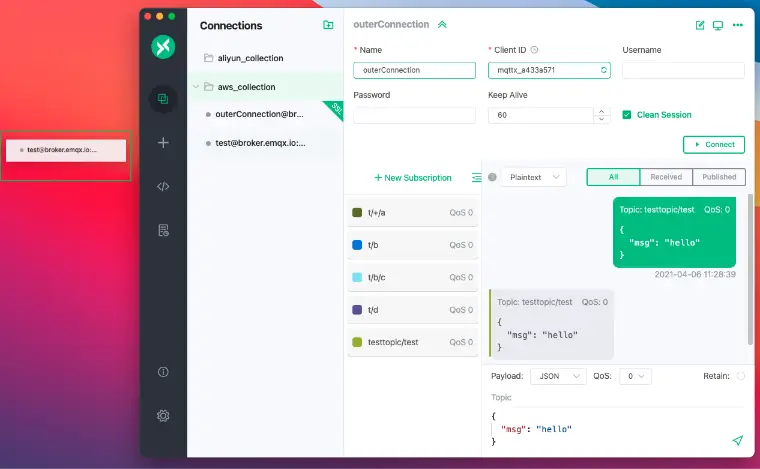Open the Payload JSON dropdown
This screenshot has width=760, height=469.
point(558,377)
